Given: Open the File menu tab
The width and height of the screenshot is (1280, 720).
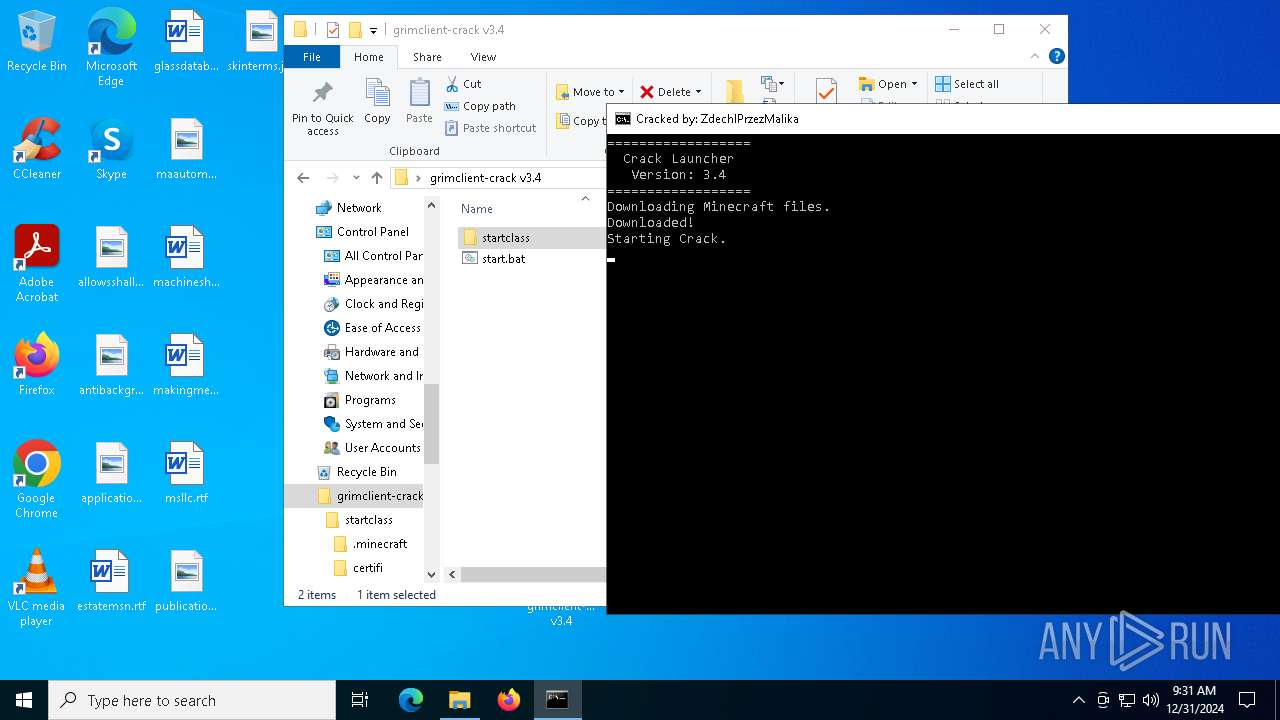Looking at the screenshot, I should pyautogui.click(x=312, y=57).
